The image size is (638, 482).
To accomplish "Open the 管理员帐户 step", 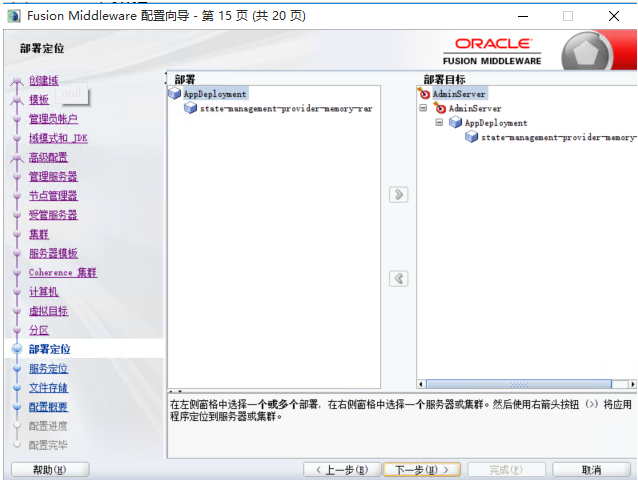I will point(53,119).
